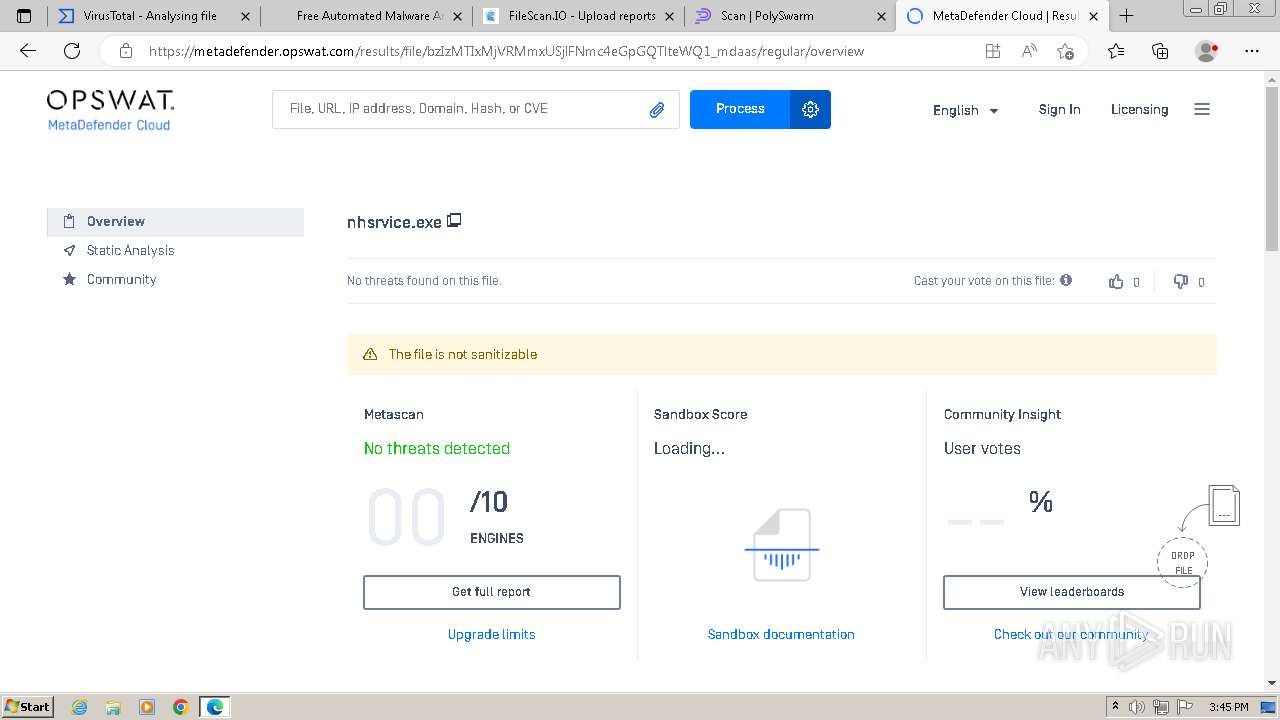Open the Favorites list

(1116, 51)
